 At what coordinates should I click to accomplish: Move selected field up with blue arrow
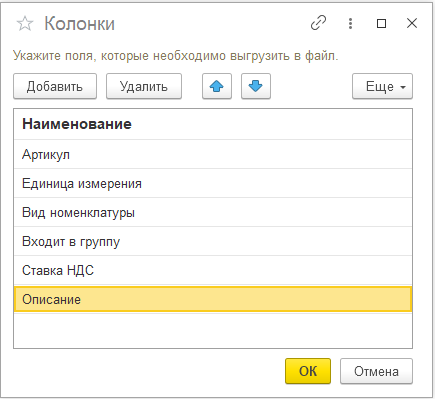coord(217,86)
